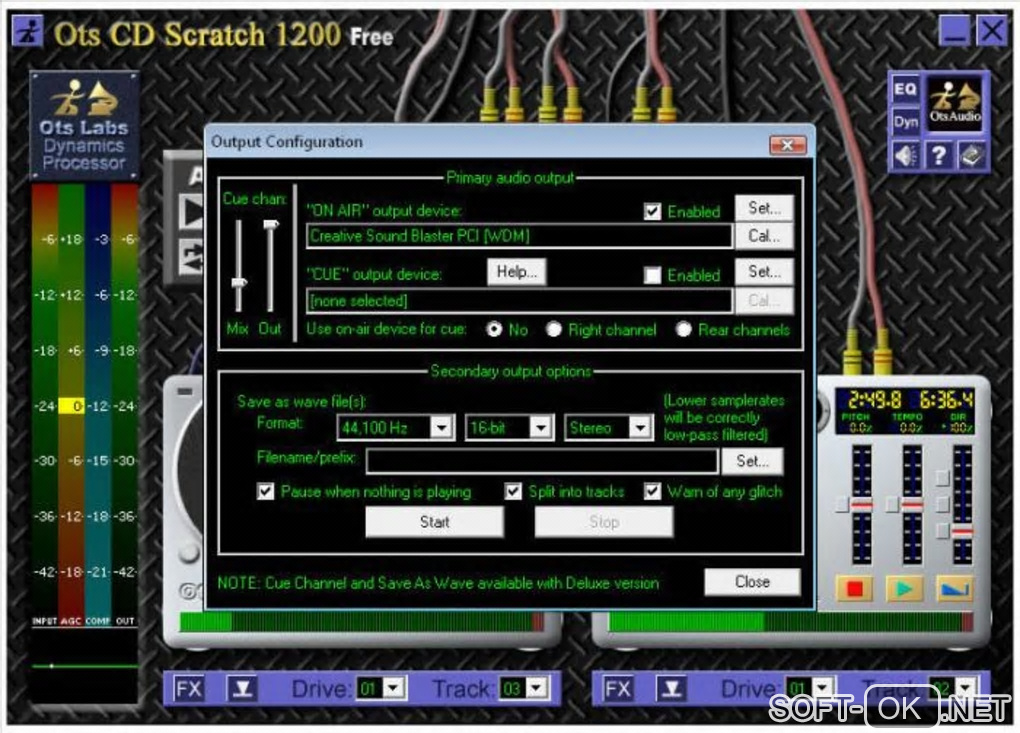Click the Ots Labs Dynamics Processor logo
The height and width of the screenshot is (733, 1020).
[84, 126]
